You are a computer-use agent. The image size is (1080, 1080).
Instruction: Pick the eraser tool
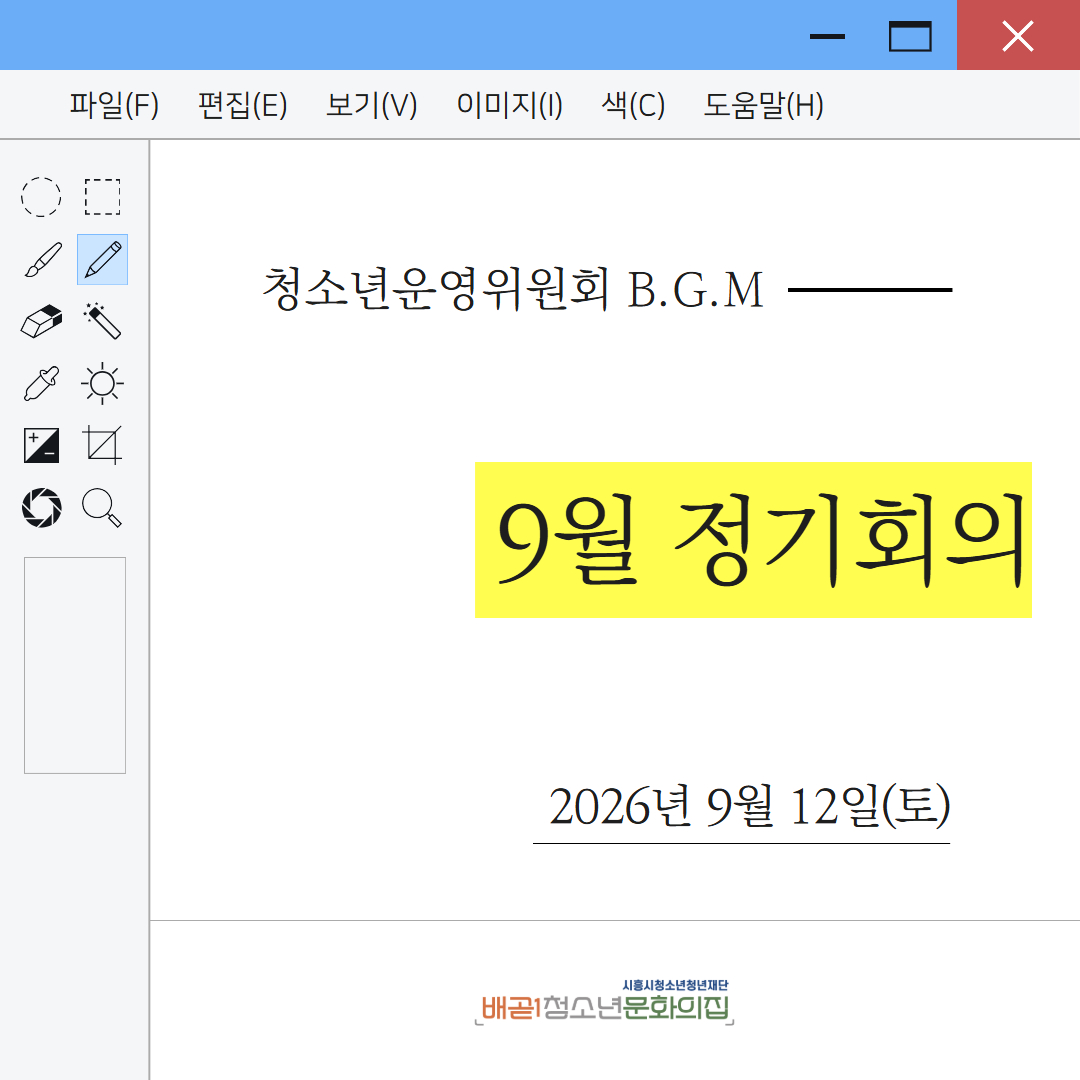click(41, 322)
